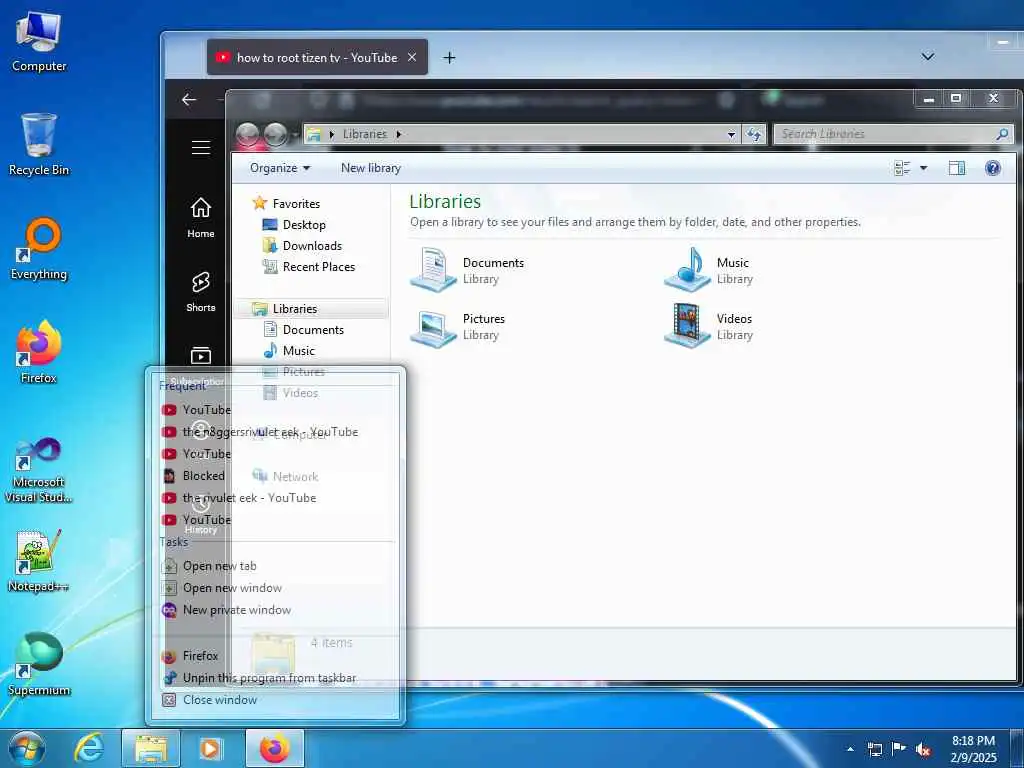Open 'the rivulet eek - YouTube' frequent item
Viewport: 1024px width, 768px height.
tap(278, 498)
